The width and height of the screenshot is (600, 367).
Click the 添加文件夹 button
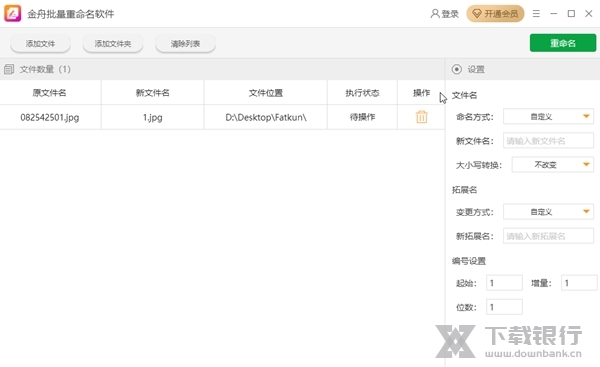pyautogui.click(x=113, y=44)
